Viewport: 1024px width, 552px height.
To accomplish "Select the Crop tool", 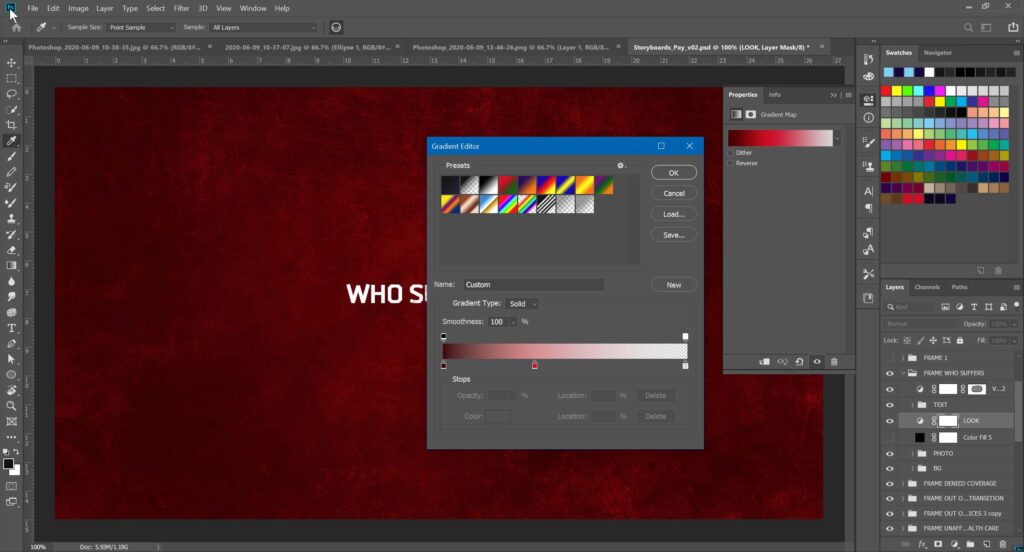I will [x=11, y=125].
